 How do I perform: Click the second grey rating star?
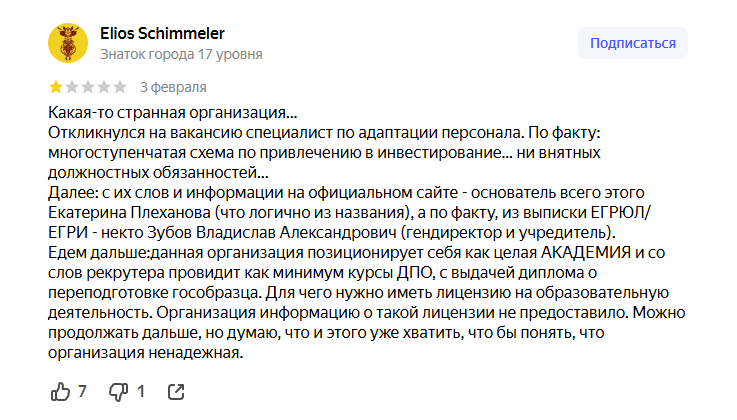tap(72, 87)
